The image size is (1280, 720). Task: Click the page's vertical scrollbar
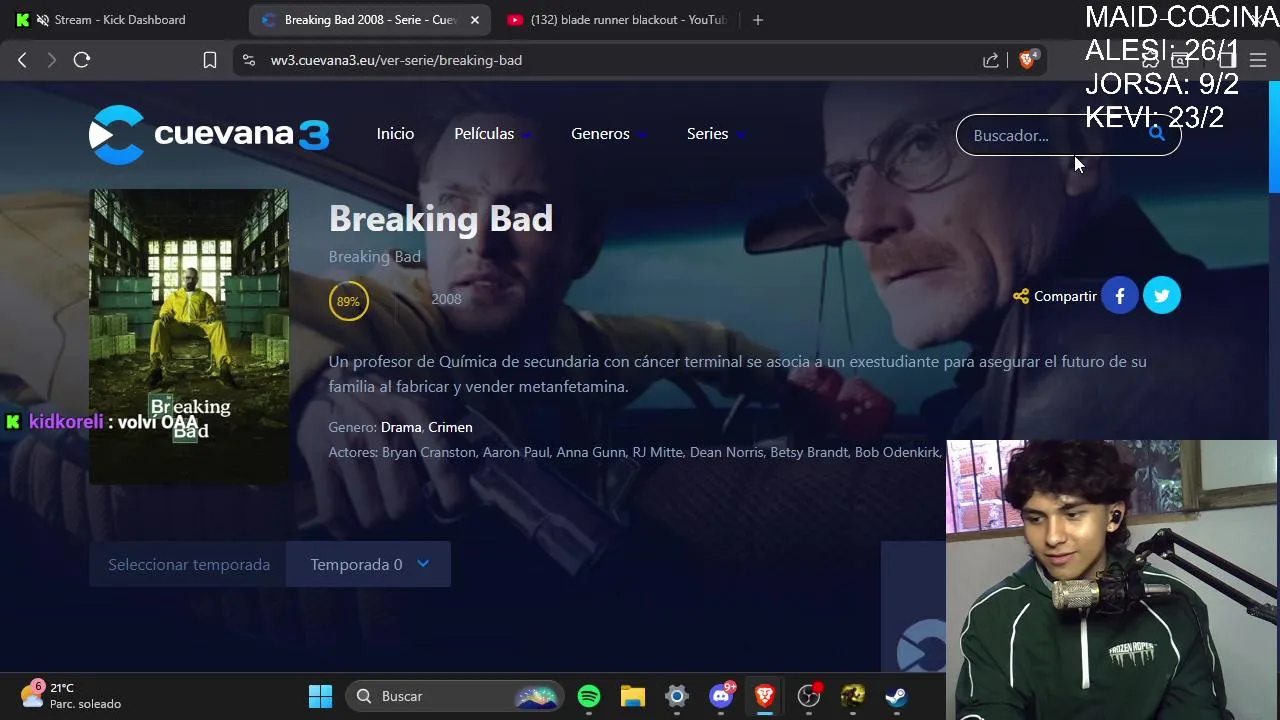point(1274,136)
